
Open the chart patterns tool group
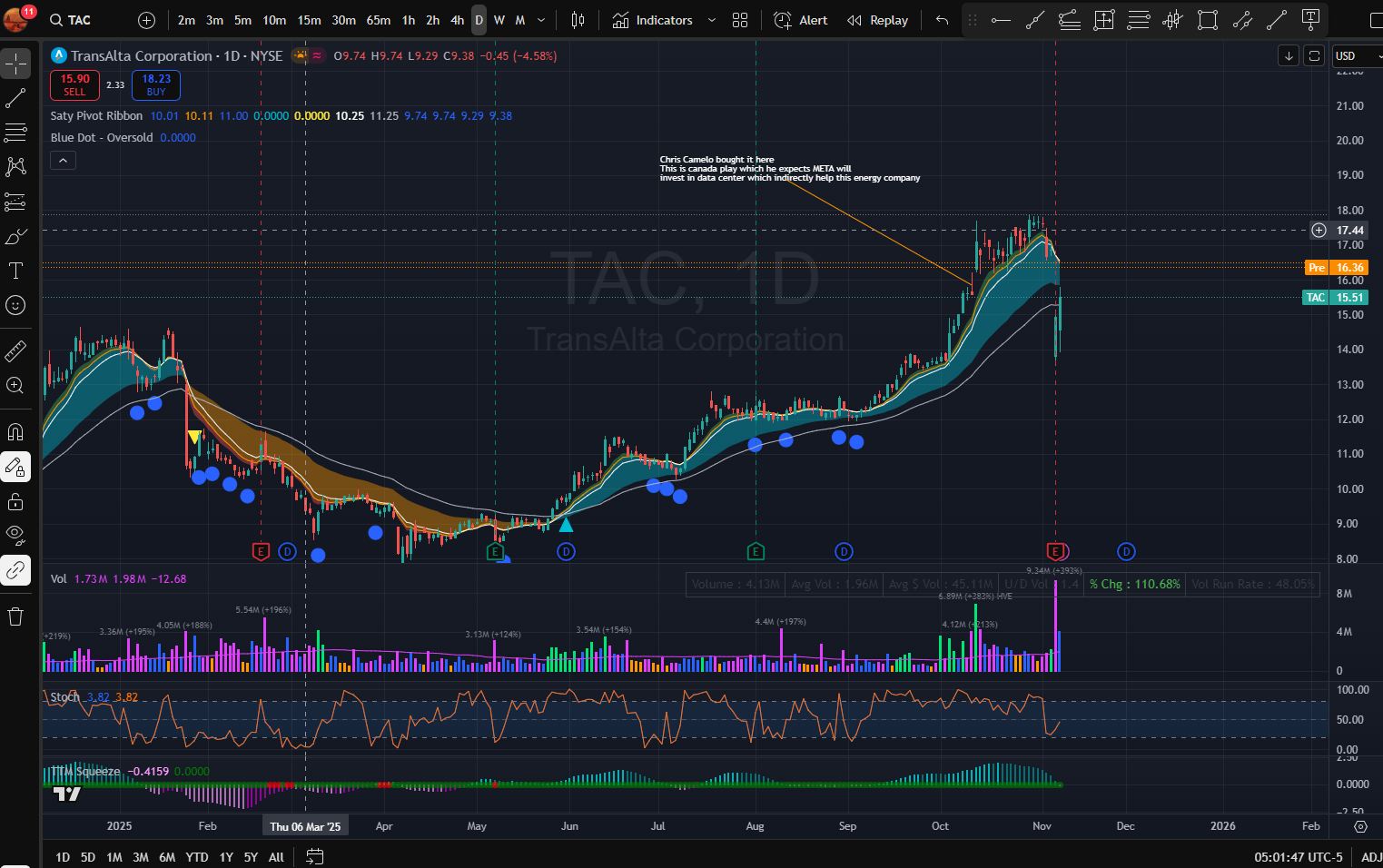(x=15, y=167)
